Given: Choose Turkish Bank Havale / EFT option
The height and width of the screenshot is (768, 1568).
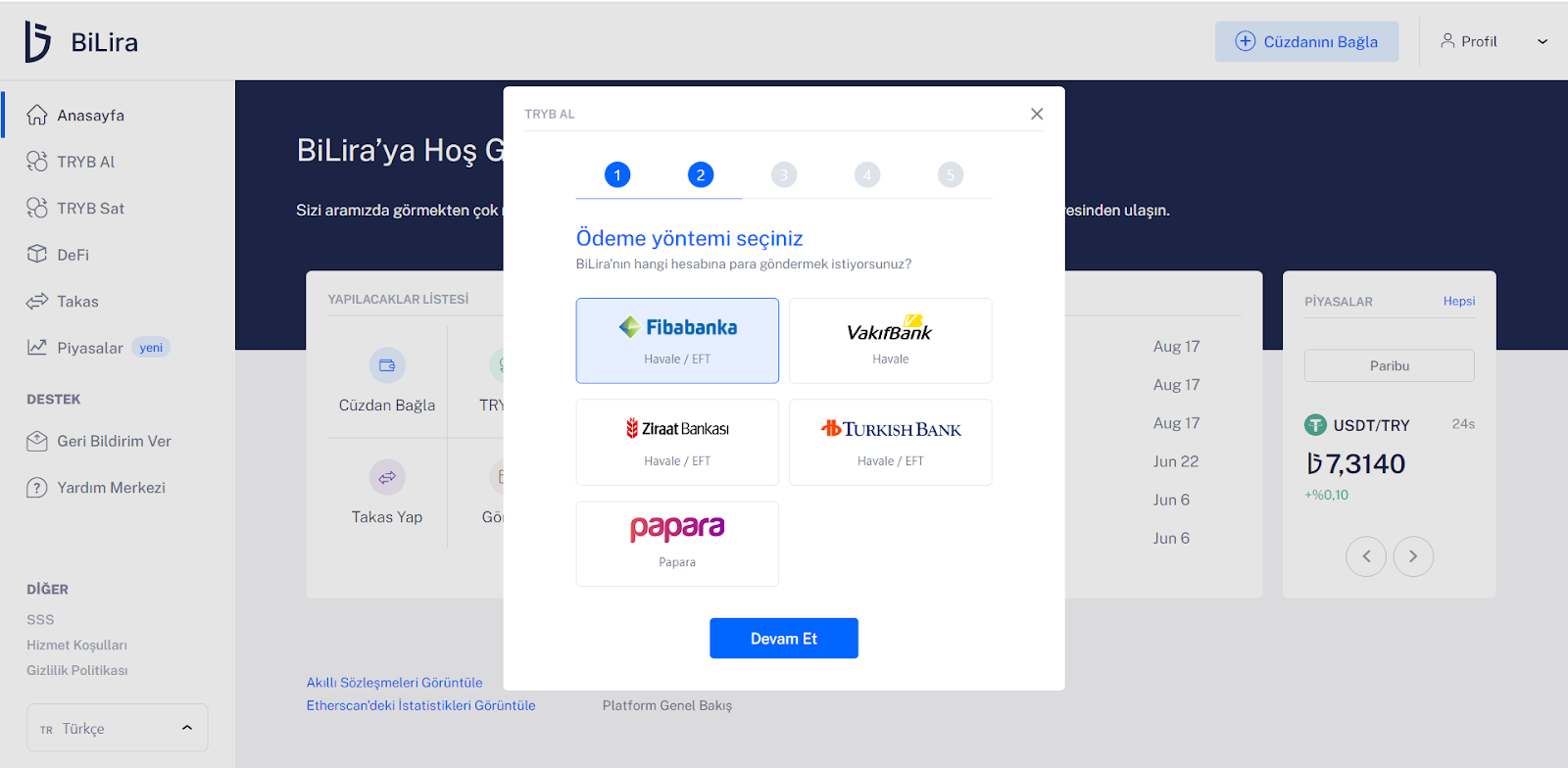Looking at the screenshot, I should point(891,443).
